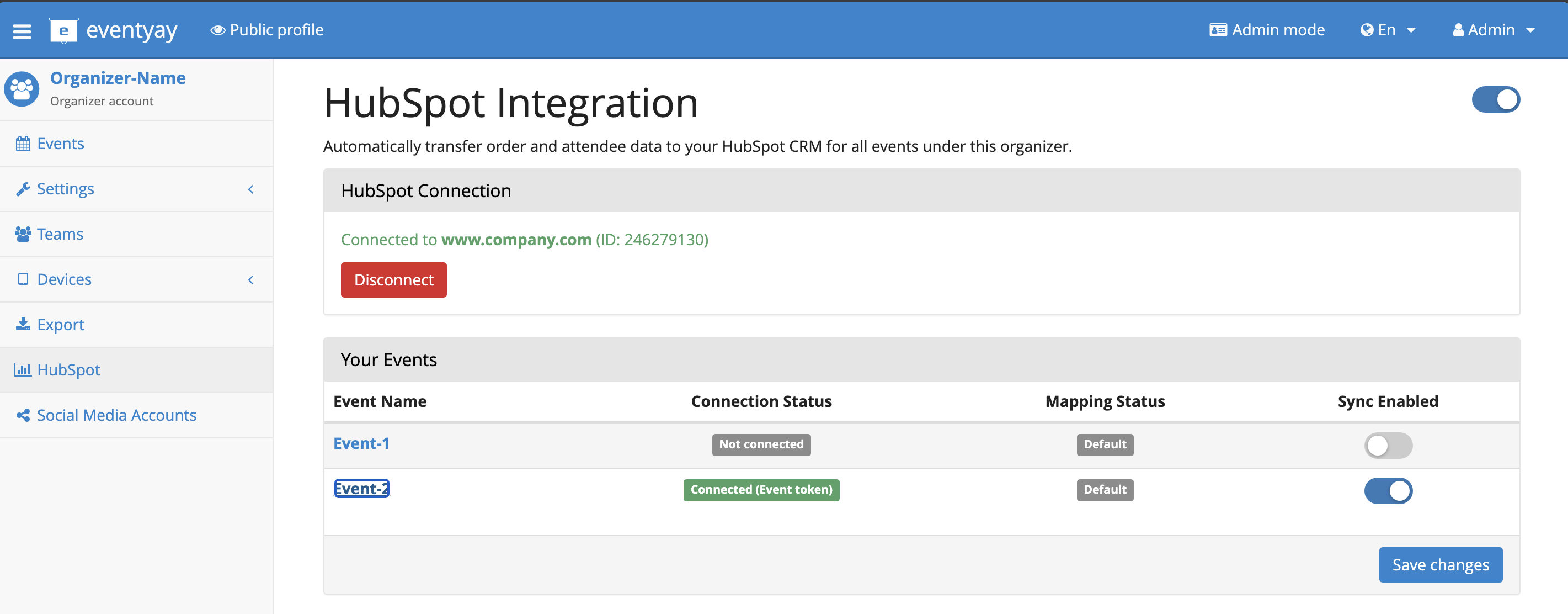The height and width of the screenshot is (614, 1568).
Task: Click the Not connected status badge
Action: click(761, 444)
